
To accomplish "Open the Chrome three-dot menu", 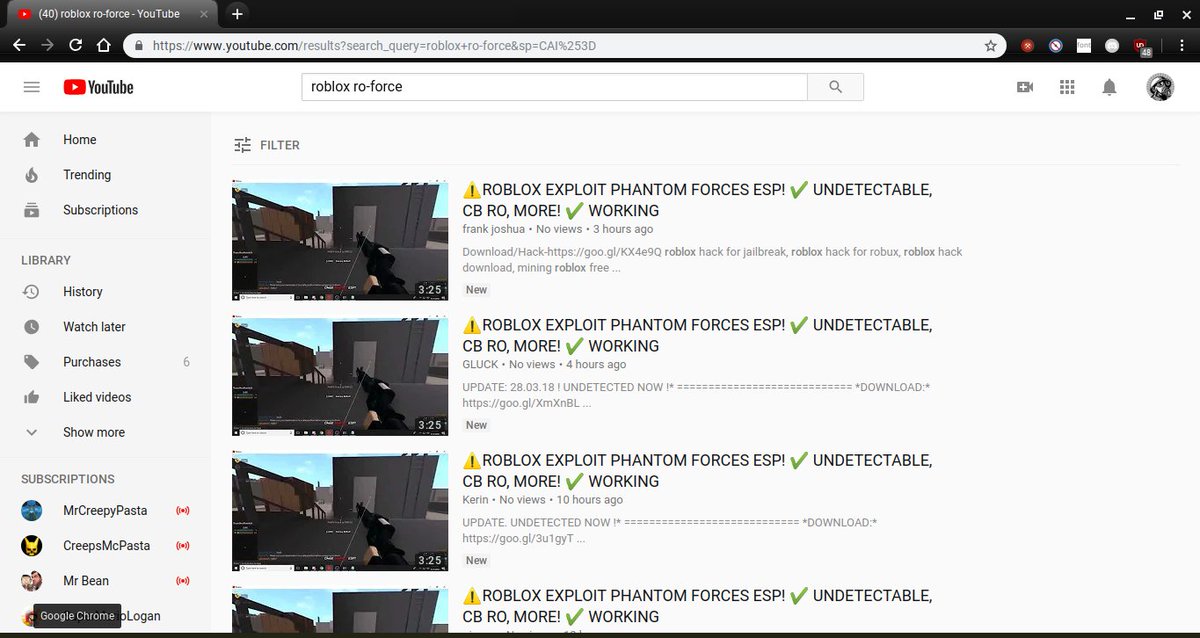I will 1180,46.
